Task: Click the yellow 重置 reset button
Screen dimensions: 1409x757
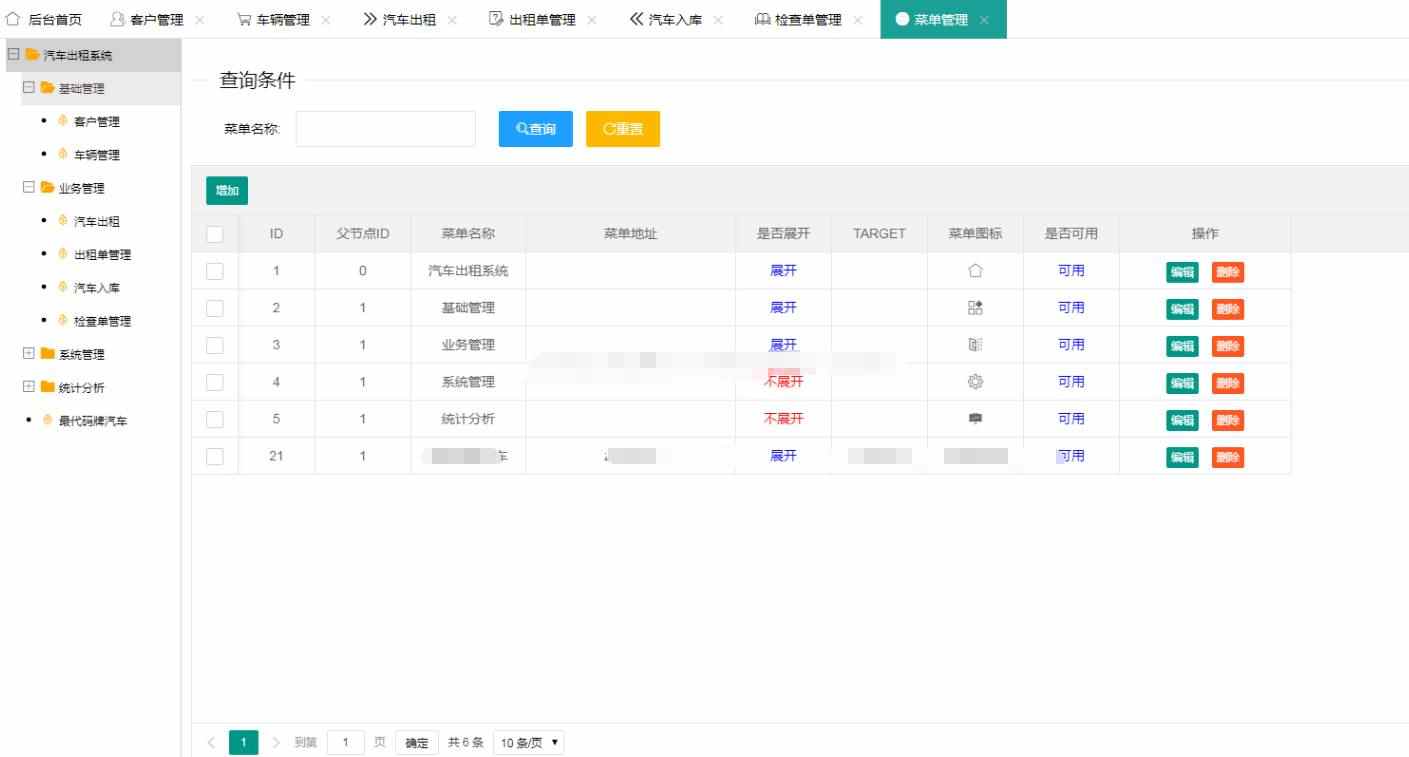Action: click(x=623, y=129)
